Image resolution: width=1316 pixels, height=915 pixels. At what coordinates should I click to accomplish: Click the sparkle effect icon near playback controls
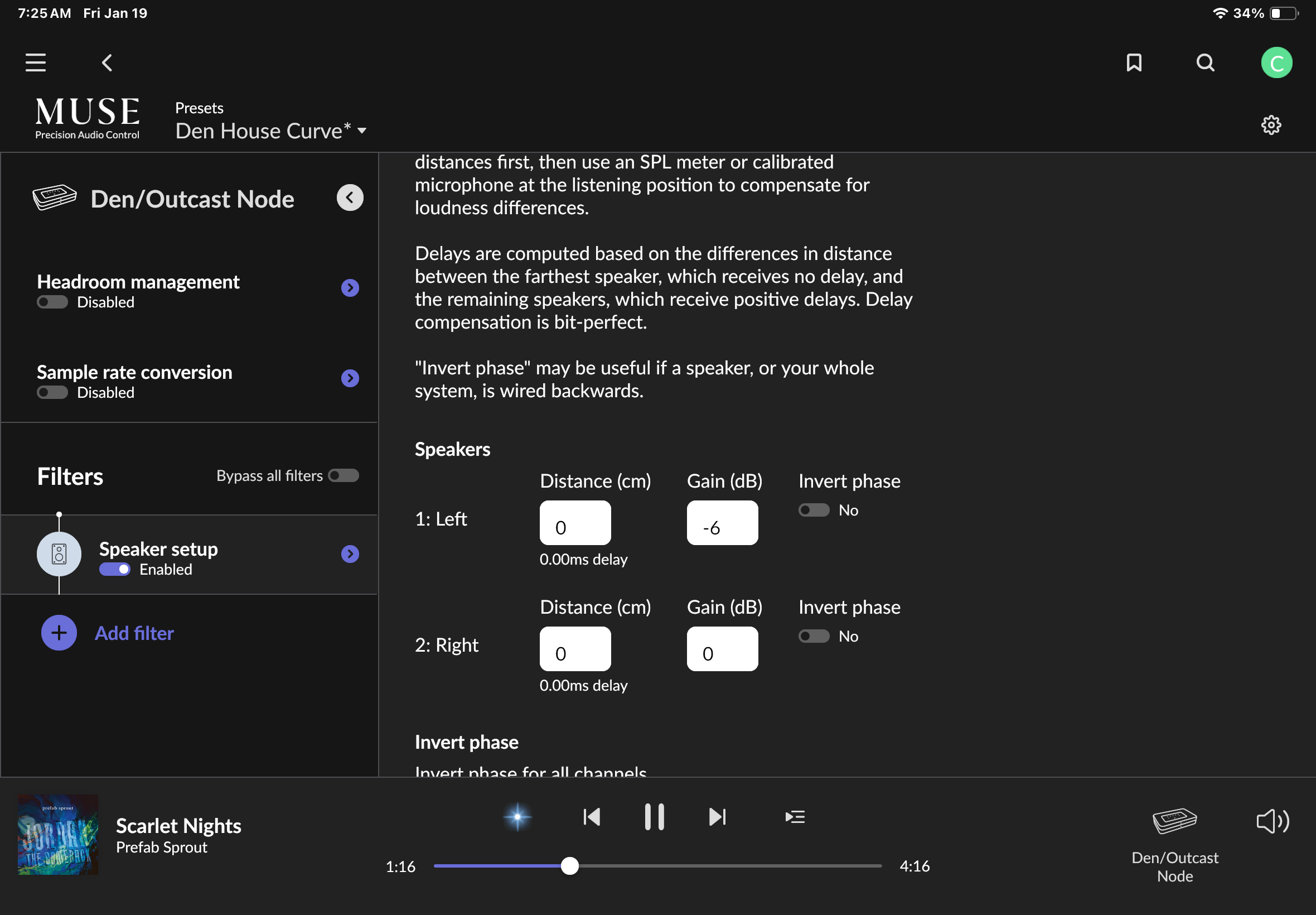point(516,816)
